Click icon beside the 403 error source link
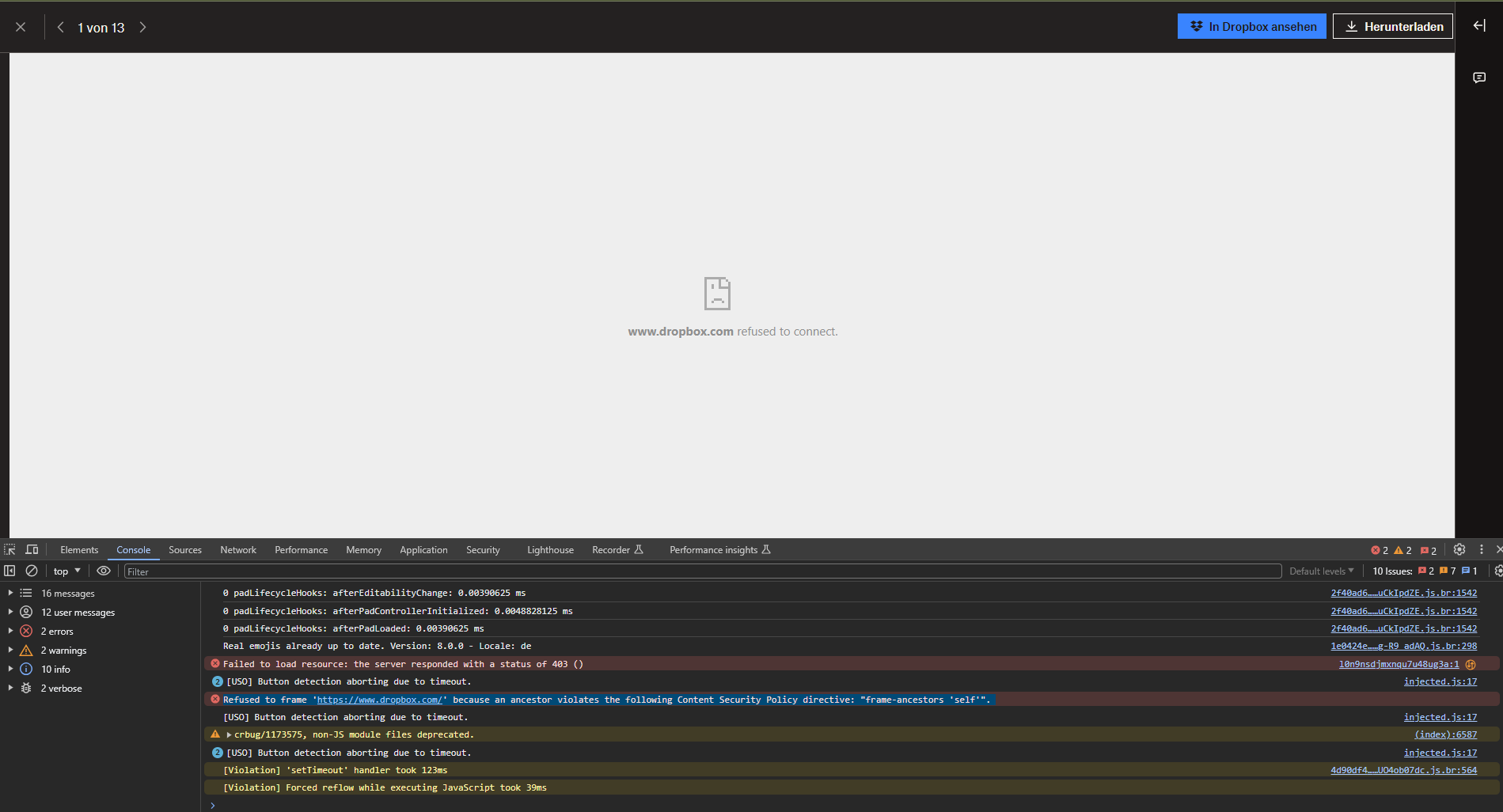 [1471, 664]
